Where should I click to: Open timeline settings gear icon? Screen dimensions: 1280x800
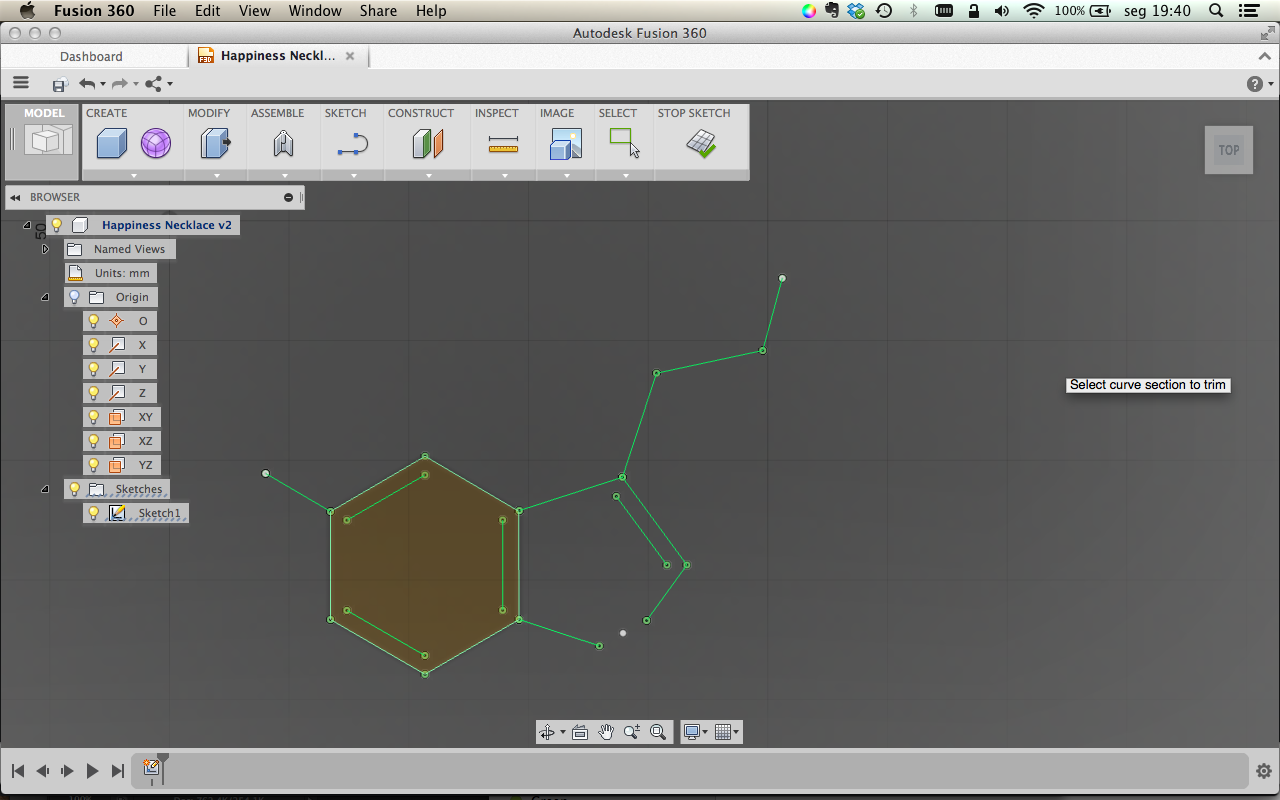(1263, 771)
